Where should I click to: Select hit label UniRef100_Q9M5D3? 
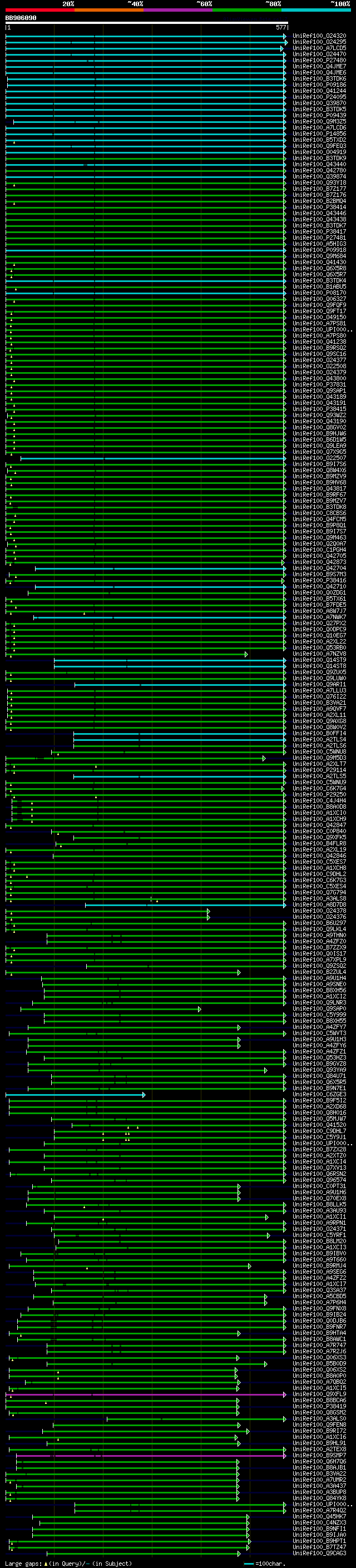(x=319, y=758)
